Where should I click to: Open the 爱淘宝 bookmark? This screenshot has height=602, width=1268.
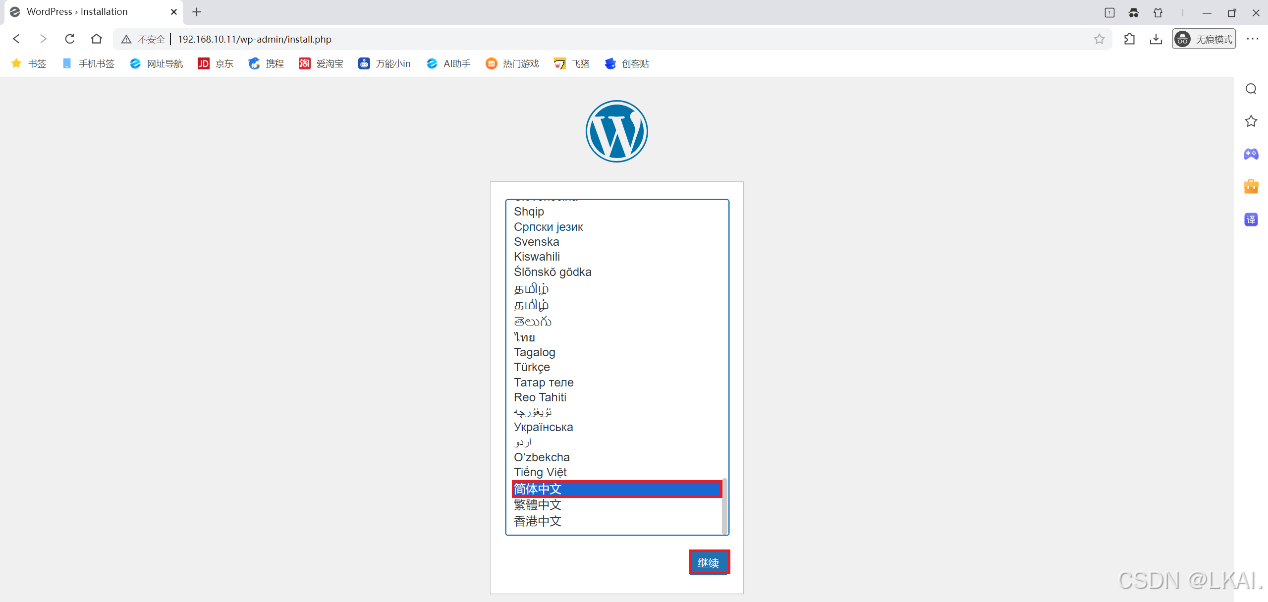[x=321, y=63]
